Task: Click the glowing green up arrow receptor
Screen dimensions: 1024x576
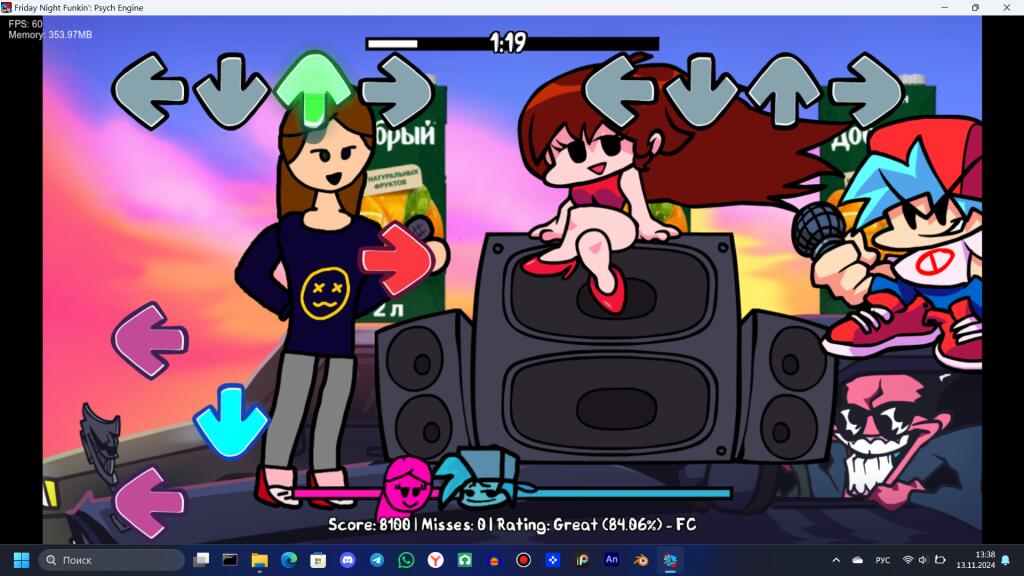Action: [313, 89]
